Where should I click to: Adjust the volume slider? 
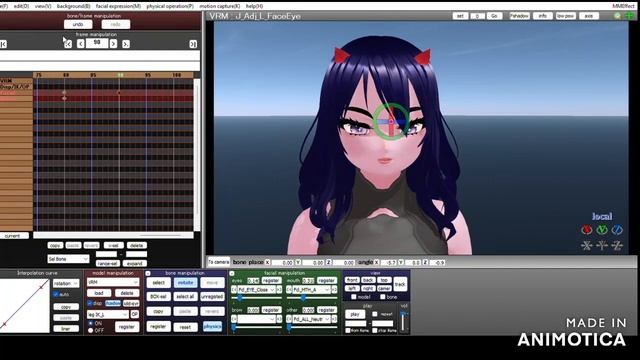click(x=403, y=321)
